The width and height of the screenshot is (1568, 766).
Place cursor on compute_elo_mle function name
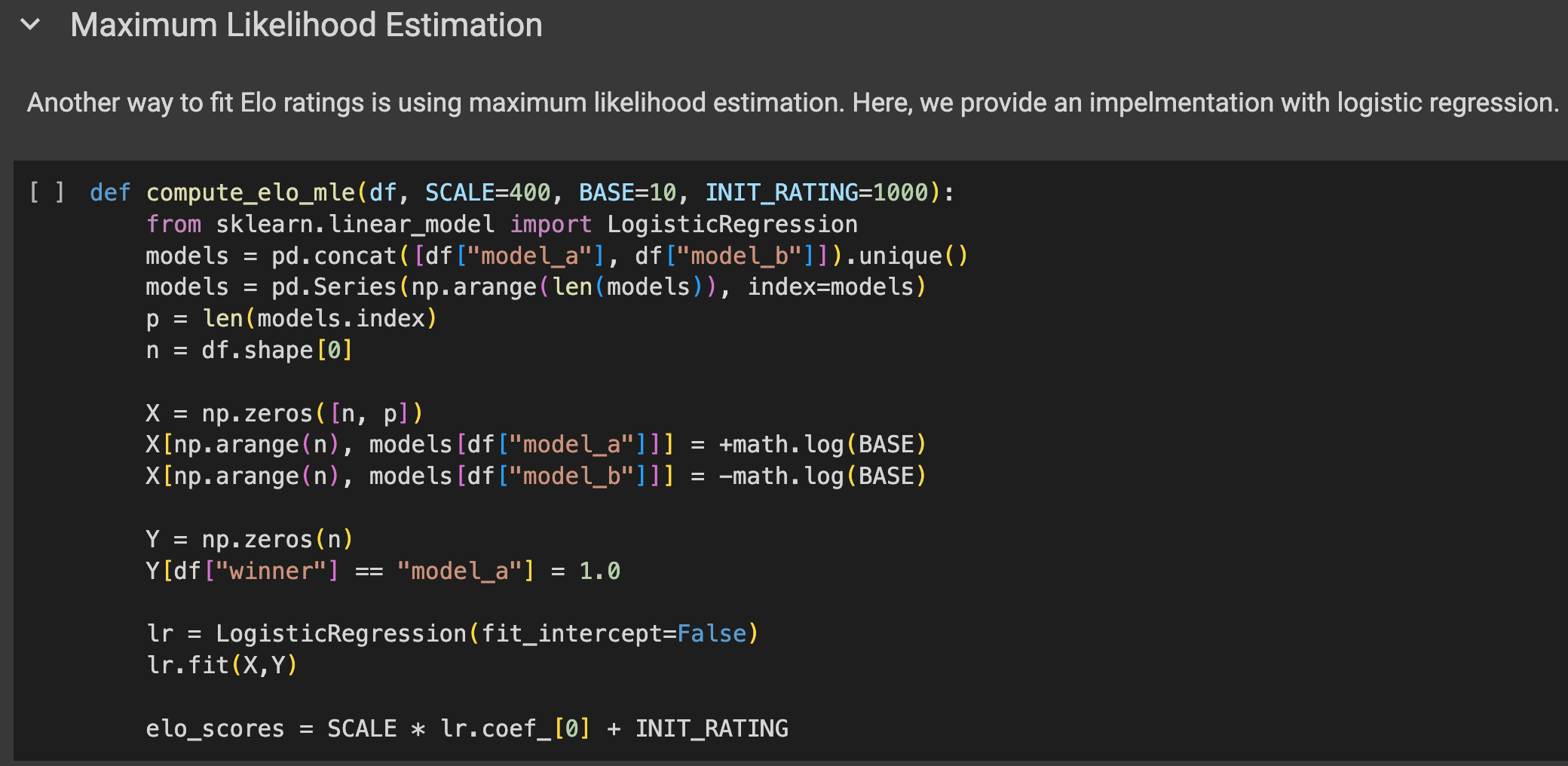pyautogui.click(x=250, y=193)
